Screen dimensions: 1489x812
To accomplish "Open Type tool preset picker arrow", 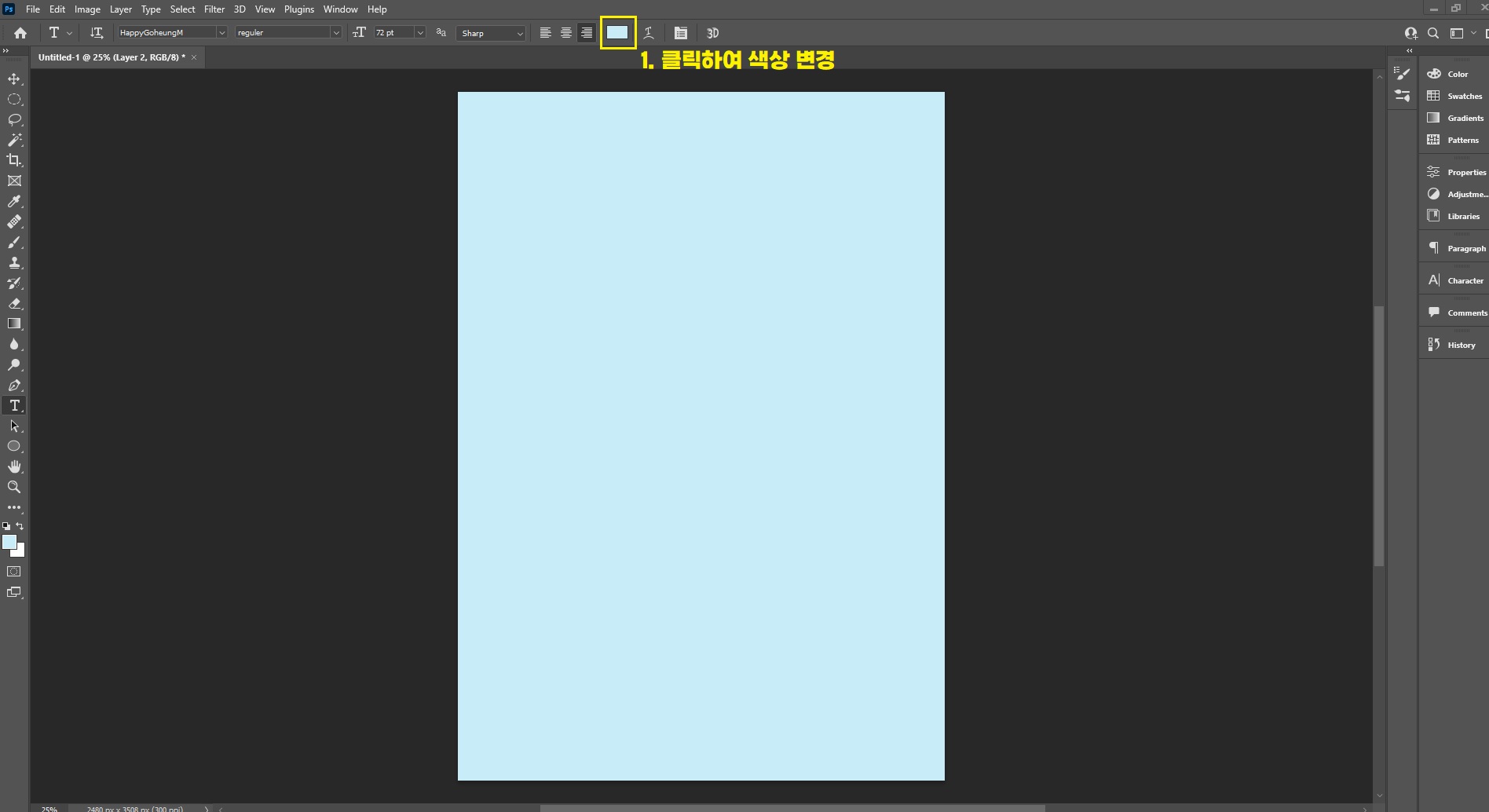I will tap(70, 33).
